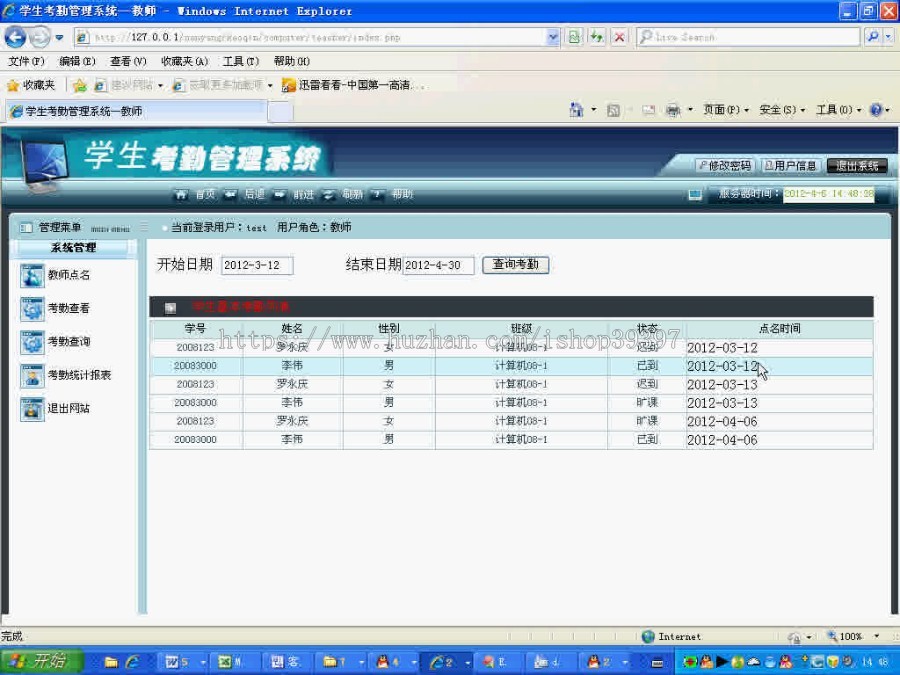The width and height of the screenshot is (900, 675).
Task: Click the 查询考勤 button
Action: pos(515,265)
